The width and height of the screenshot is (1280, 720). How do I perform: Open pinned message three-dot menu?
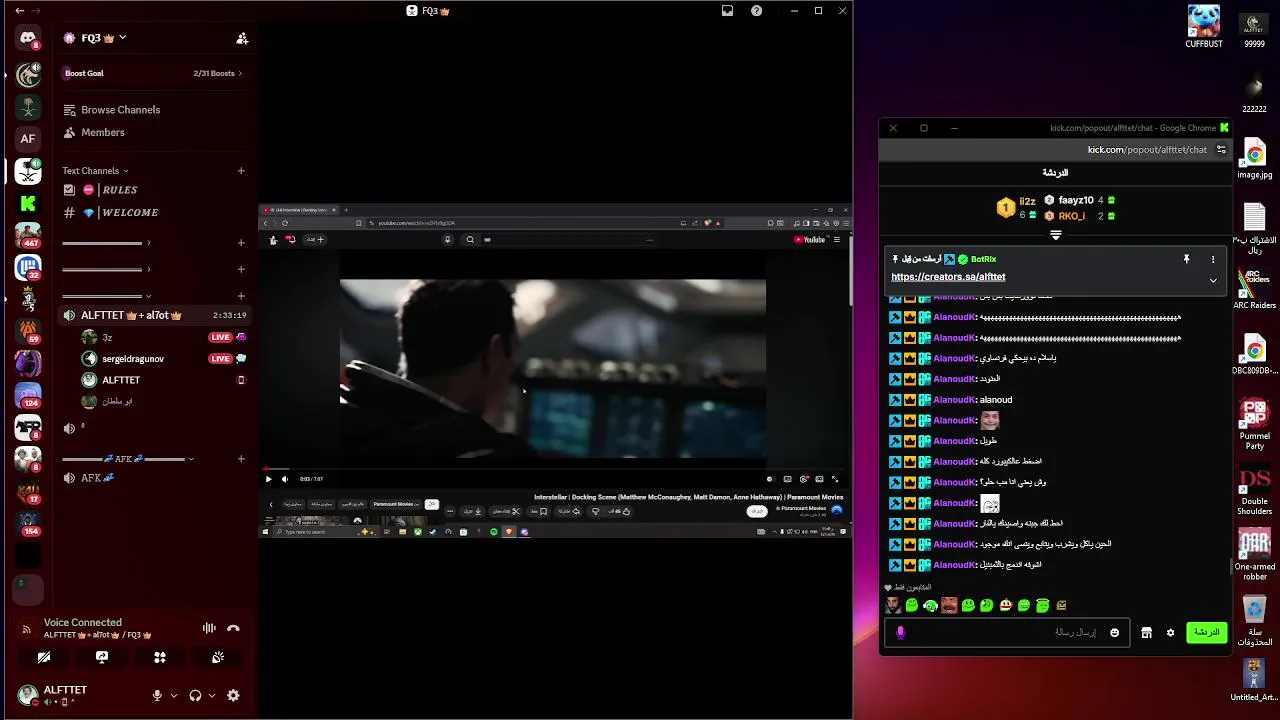1213,259
